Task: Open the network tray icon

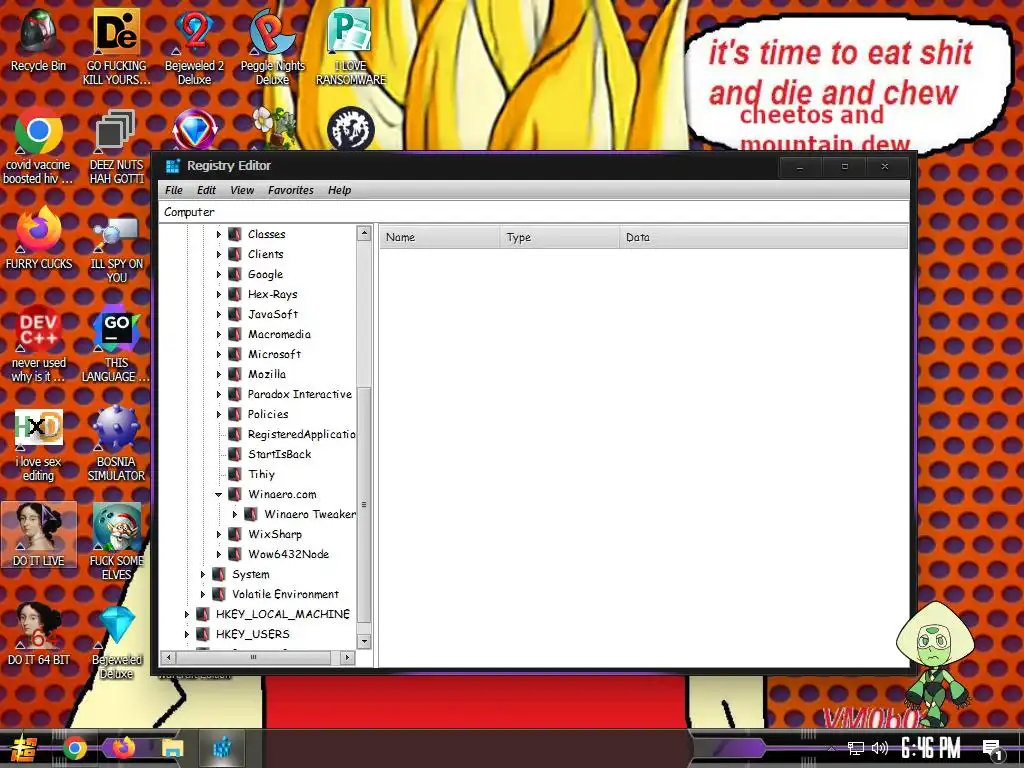Action: click(855, 748)
